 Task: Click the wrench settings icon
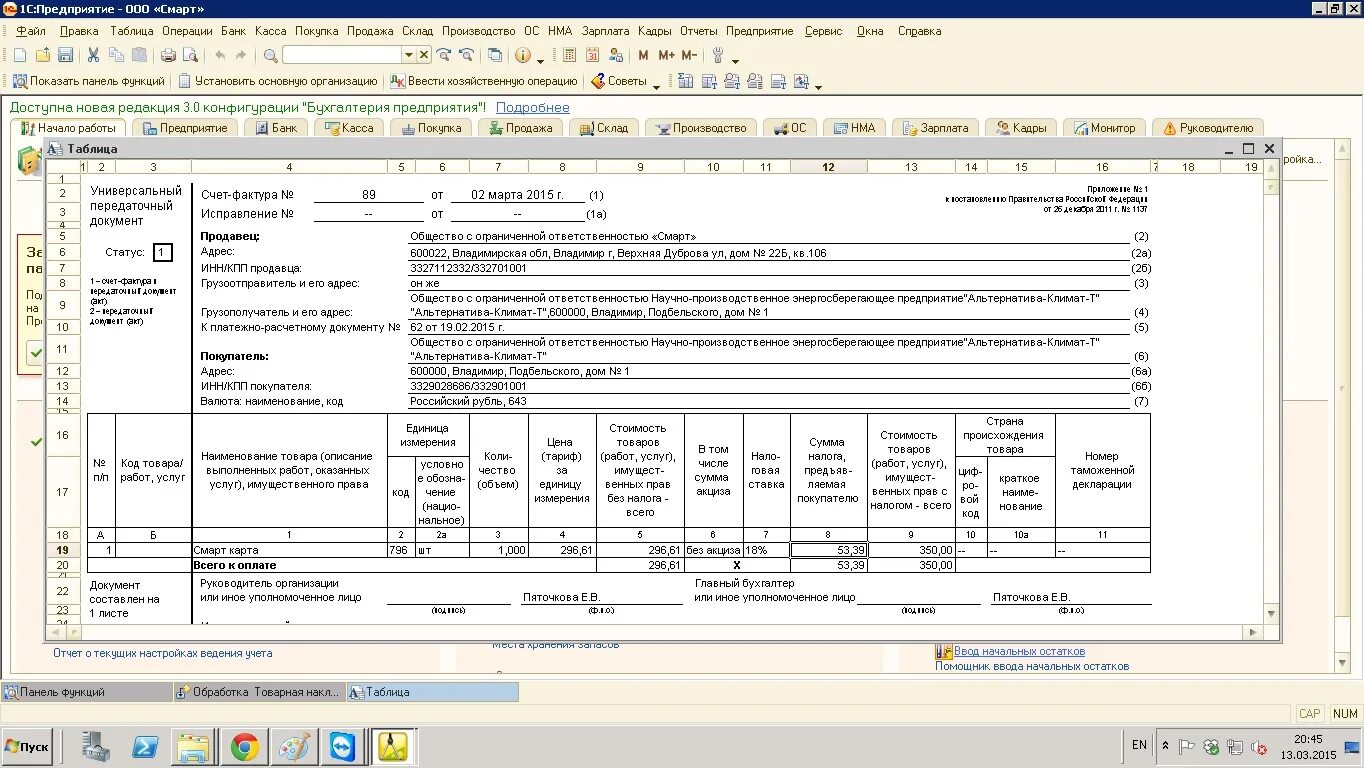(x=717, y=55)
